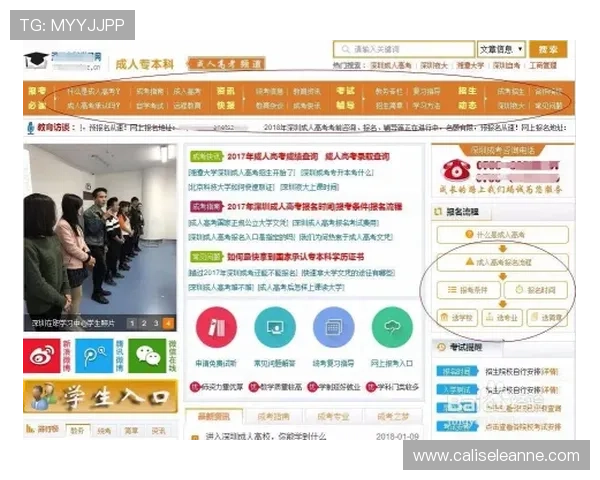Open the 学生入口 banner
The height and width of the screenshot is (480, 600).
101,397
